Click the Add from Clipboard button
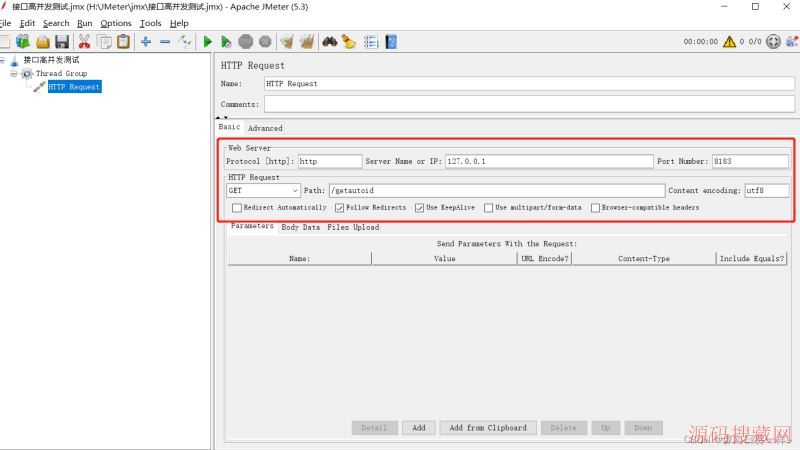Image resolution: width=800 pixels, height=450 pixels. click(488, 428)
